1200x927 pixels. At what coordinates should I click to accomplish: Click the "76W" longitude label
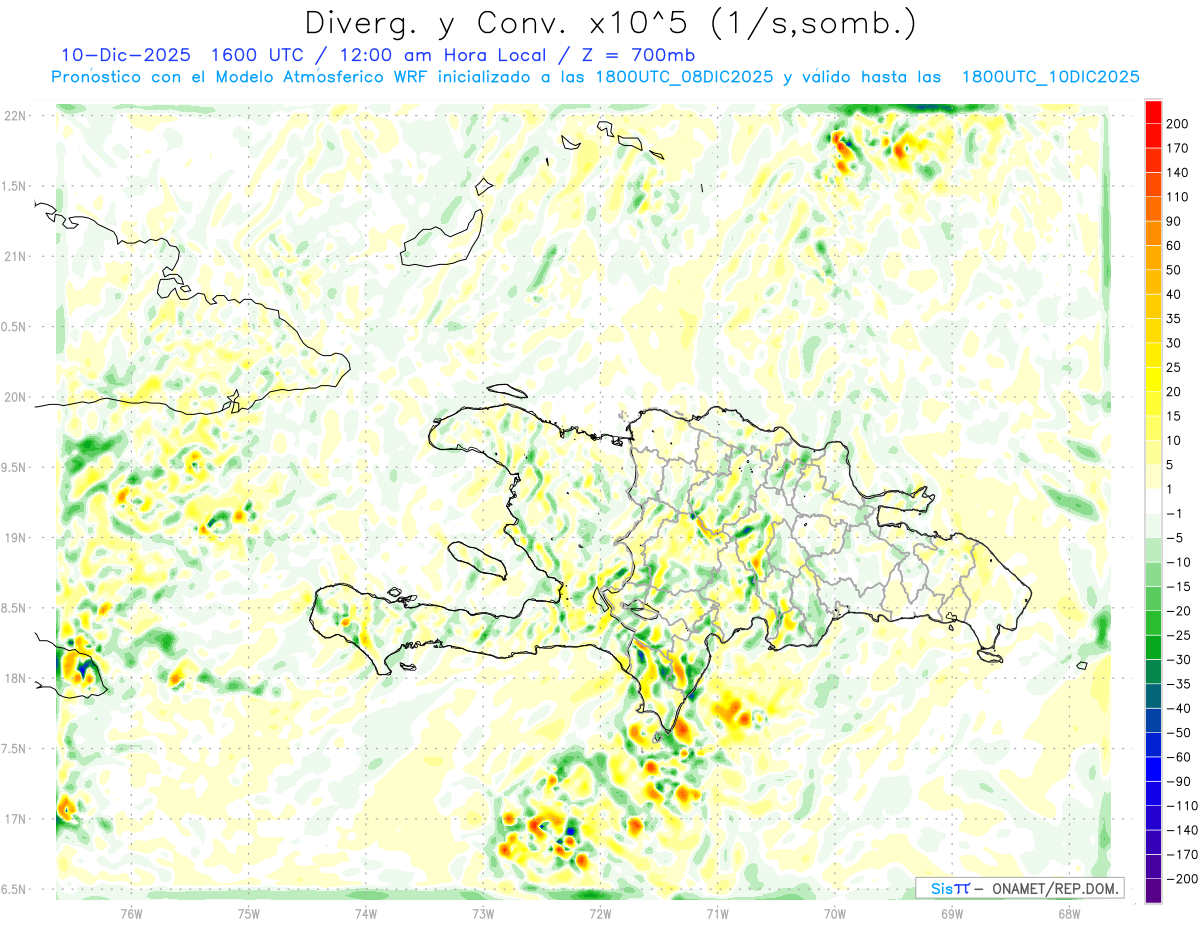click(132, 912)
